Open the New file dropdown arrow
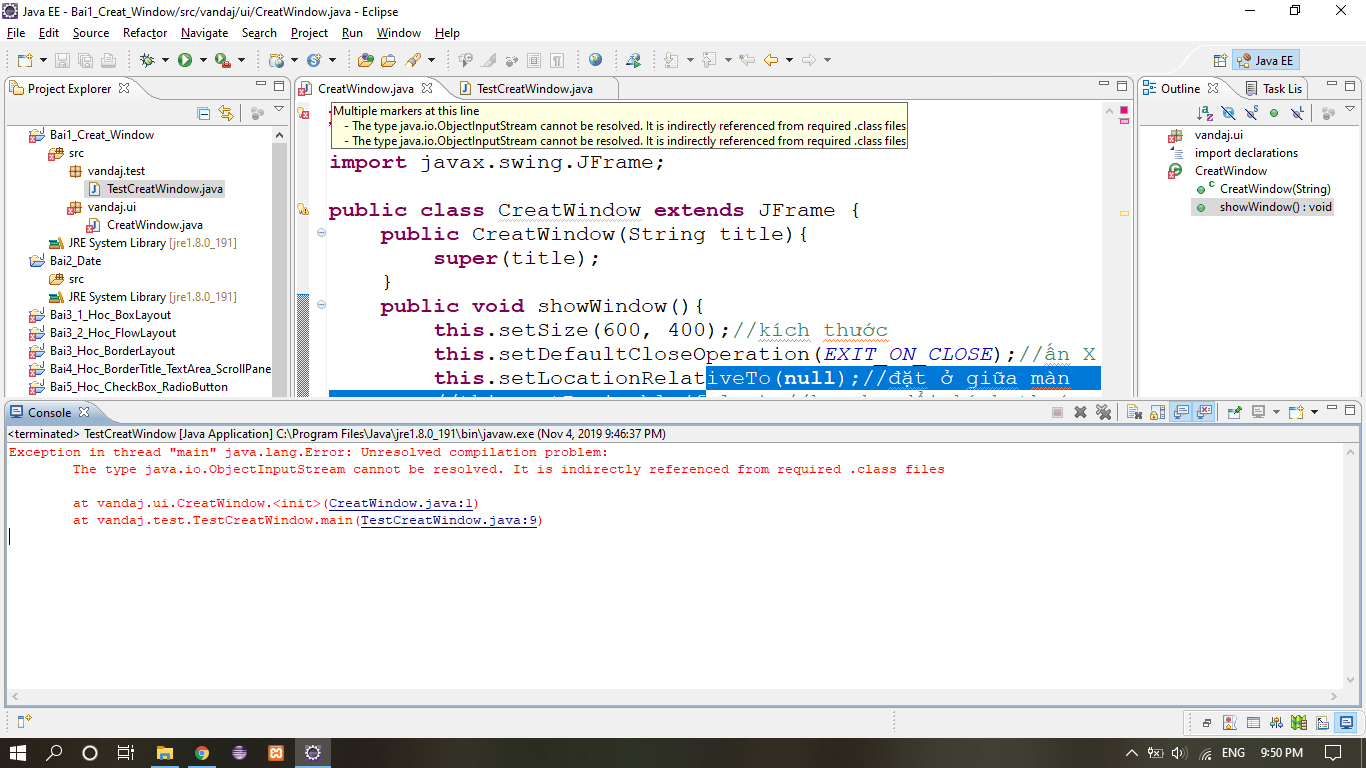The height and width of the screenshot is (768, 1366). coord(41,60)
